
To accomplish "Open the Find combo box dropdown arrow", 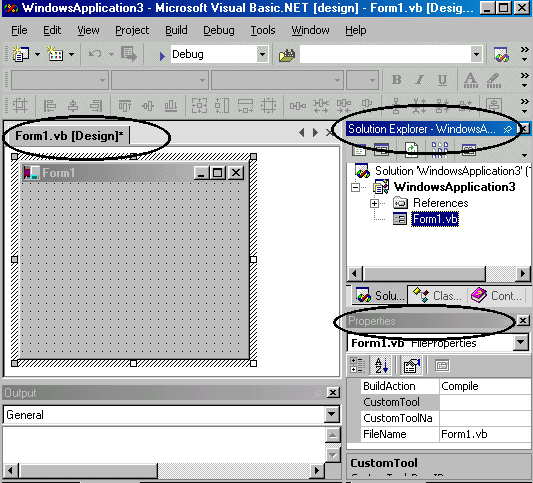I will click(476, 54).
